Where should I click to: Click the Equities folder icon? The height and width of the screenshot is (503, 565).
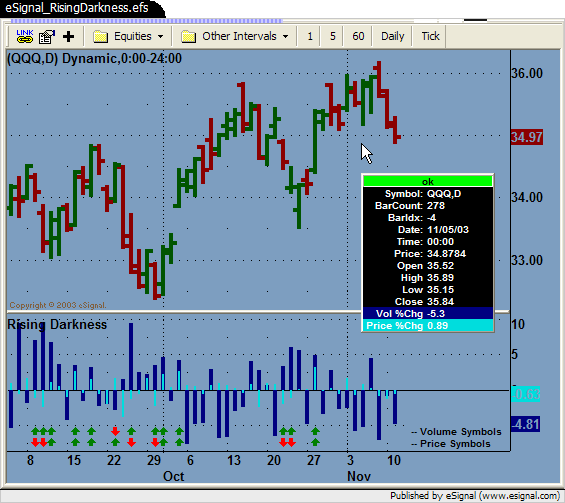pos(101,37)
